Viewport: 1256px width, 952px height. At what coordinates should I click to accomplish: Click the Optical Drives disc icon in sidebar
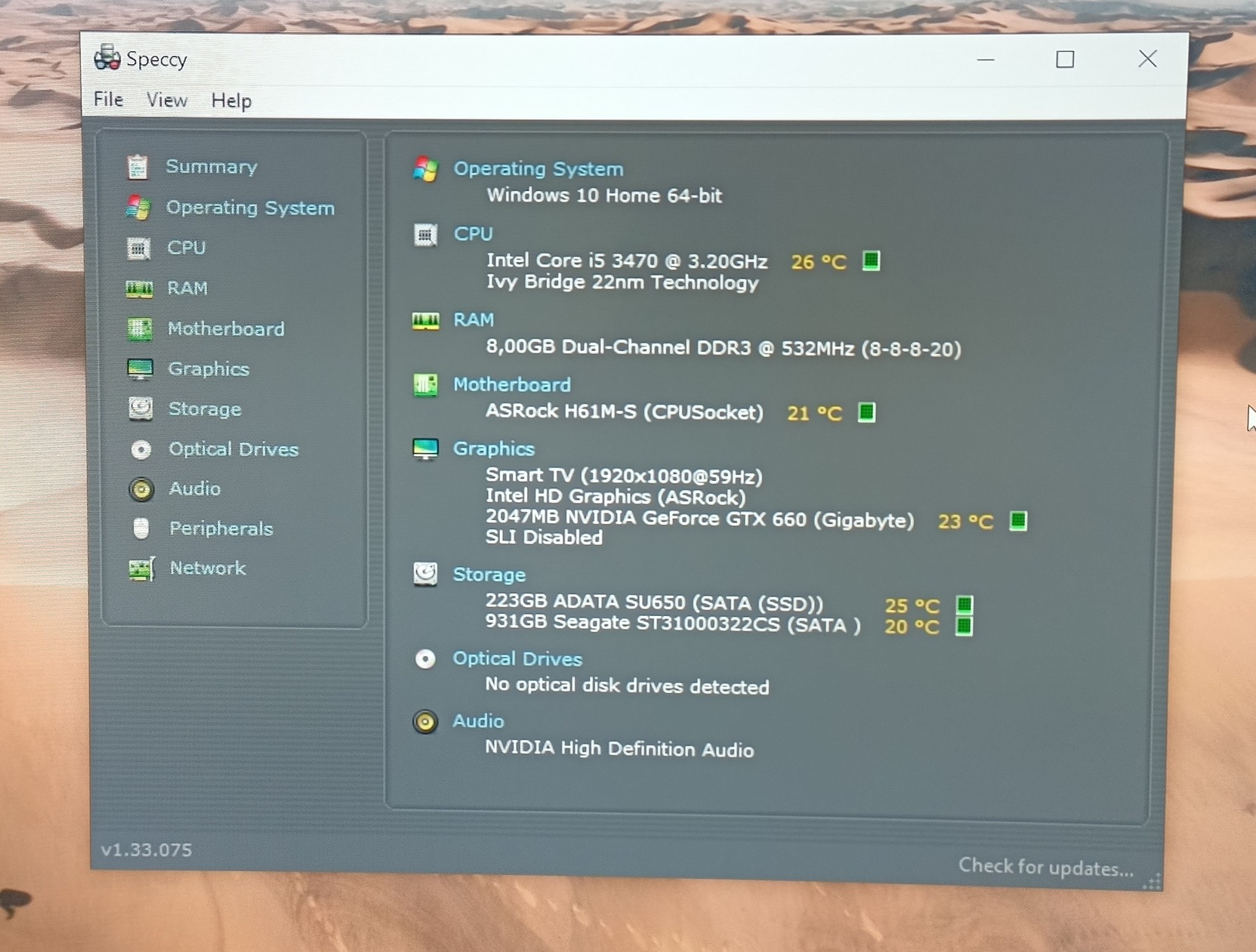pos(141,449)
